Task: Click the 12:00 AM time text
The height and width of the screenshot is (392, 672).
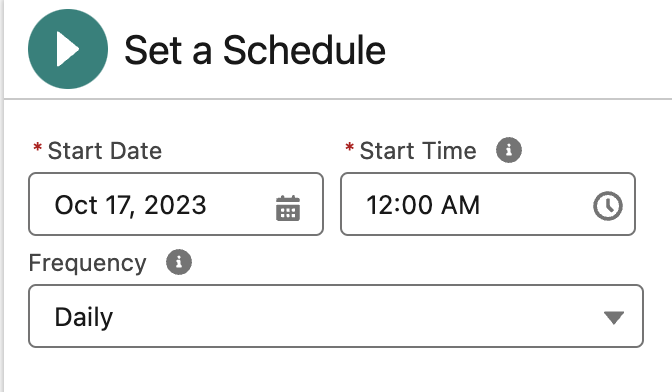Action: pos(423,205)
